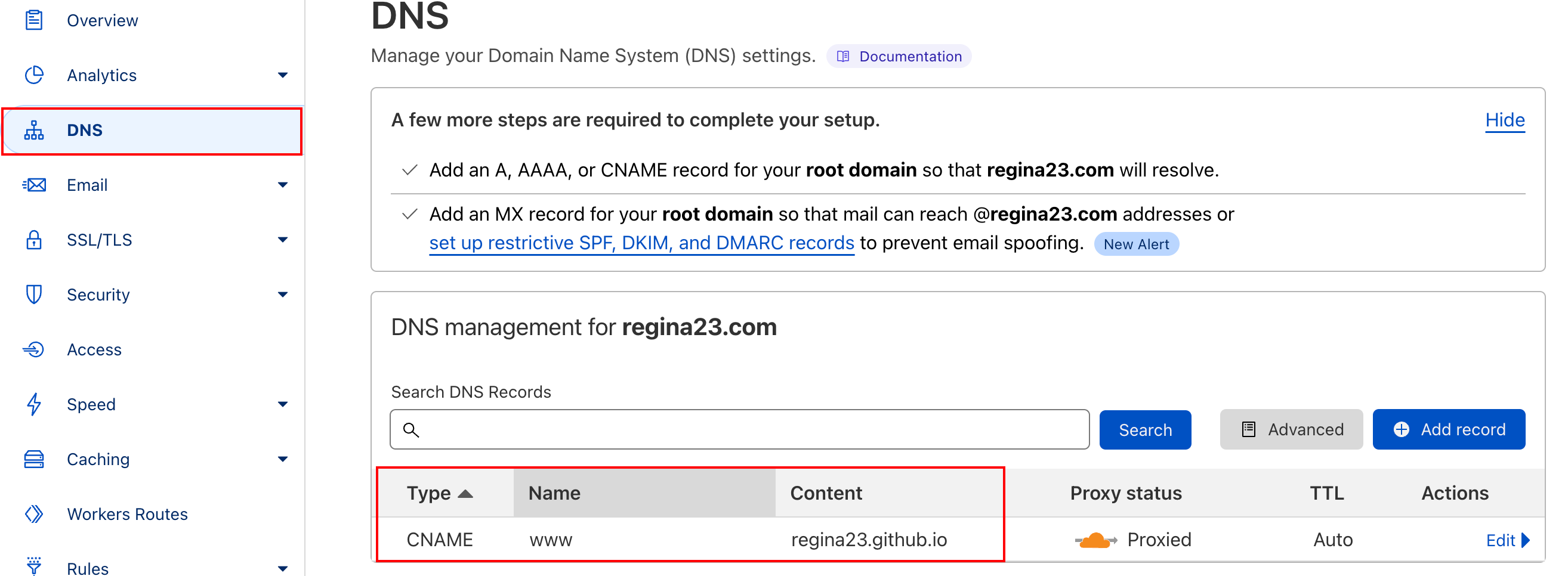Open the Speed section

pos(91,404)
